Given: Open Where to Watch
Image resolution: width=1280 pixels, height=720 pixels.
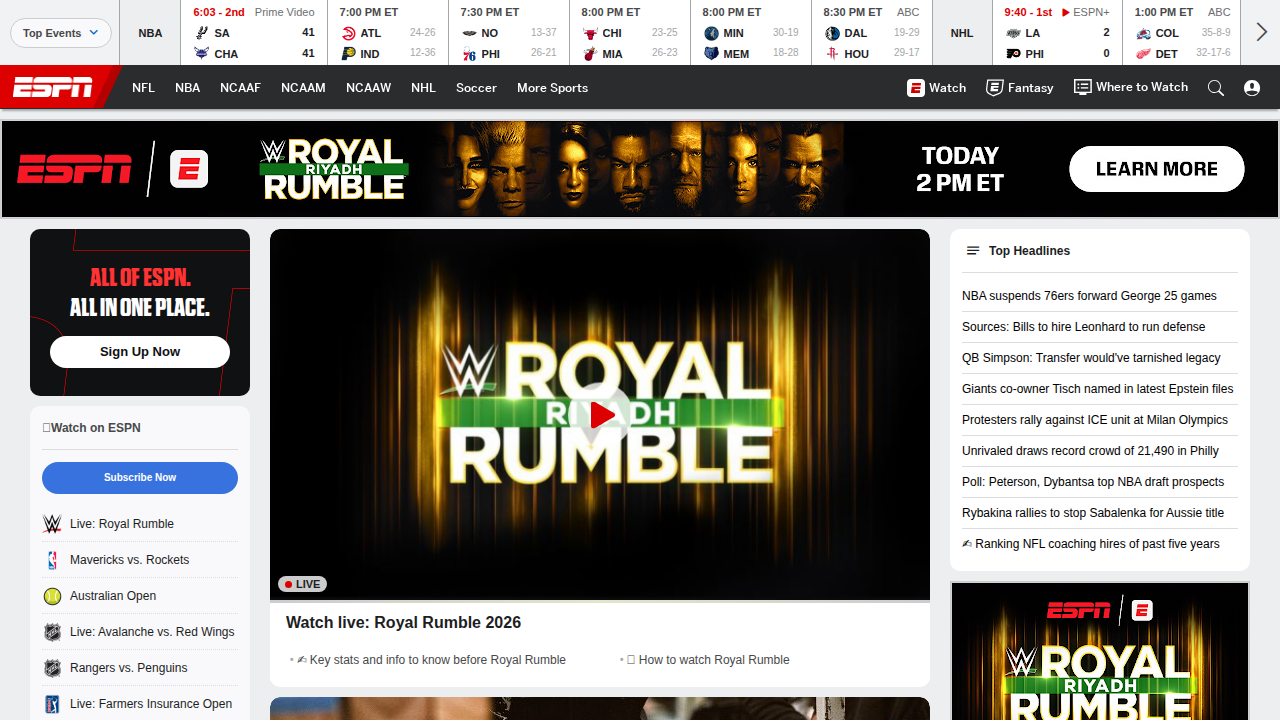Looking at the screenshot, I should click(x=1131, y=88).
